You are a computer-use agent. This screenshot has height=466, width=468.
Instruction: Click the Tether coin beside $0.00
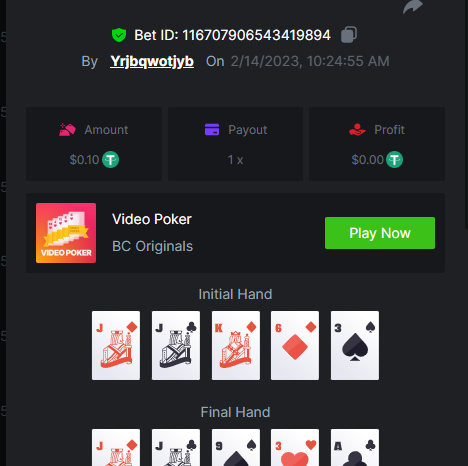[x=394, y=160]
